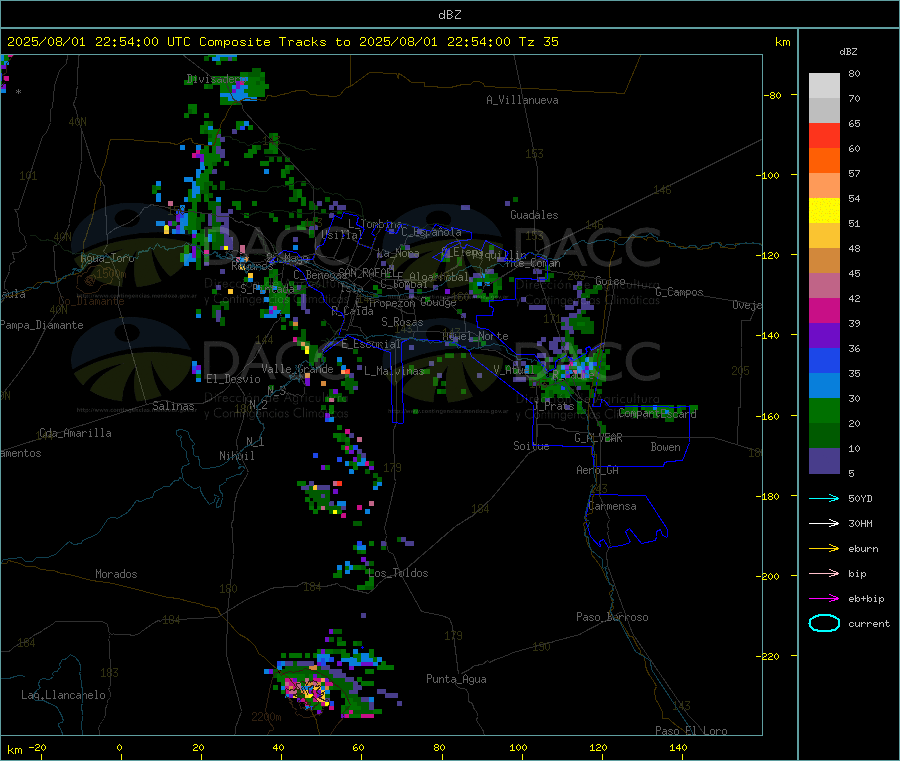Select the red 60-65 dBZ legend swatch

pos(824,135)
